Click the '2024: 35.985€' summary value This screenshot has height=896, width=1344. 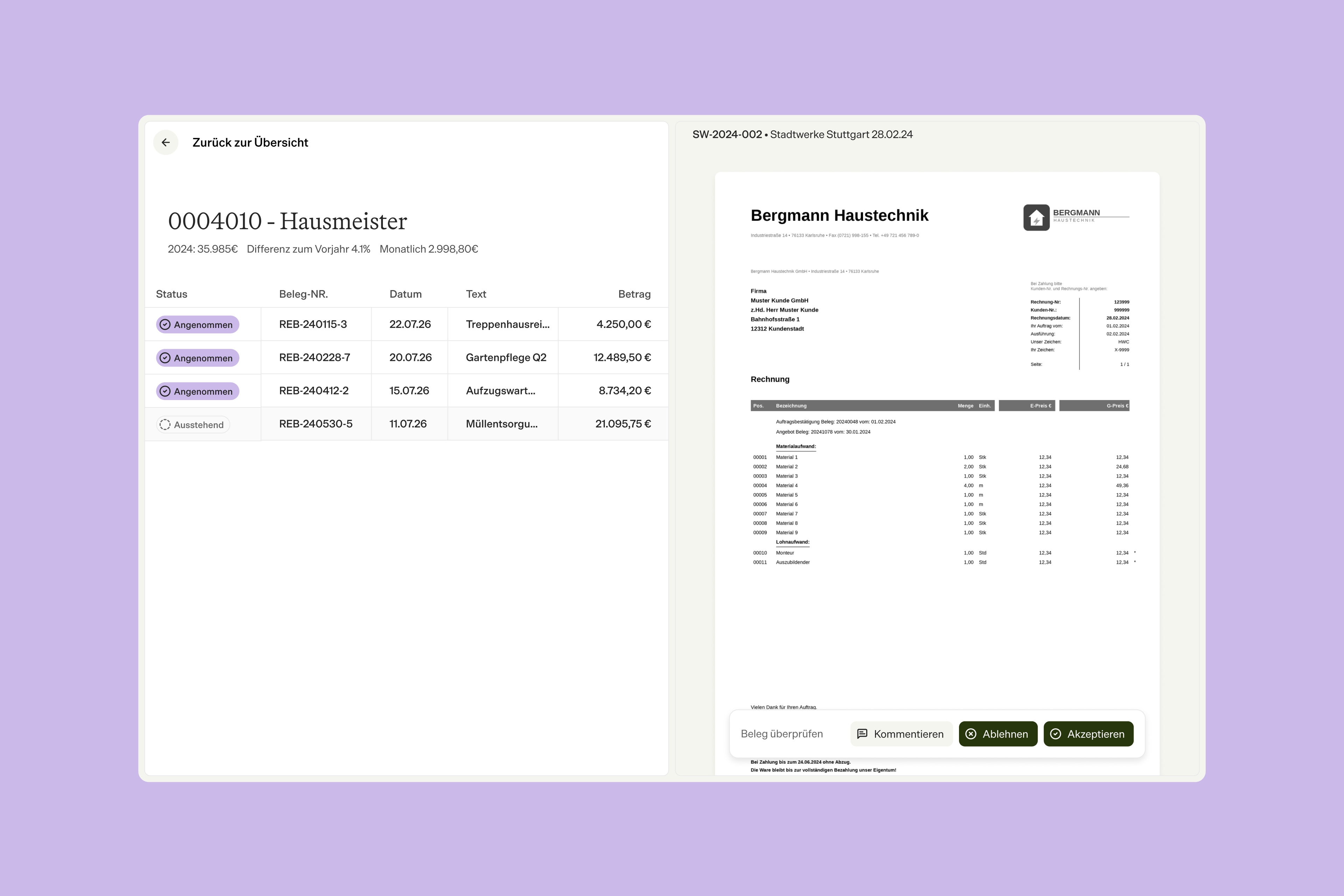click(202, 248)
